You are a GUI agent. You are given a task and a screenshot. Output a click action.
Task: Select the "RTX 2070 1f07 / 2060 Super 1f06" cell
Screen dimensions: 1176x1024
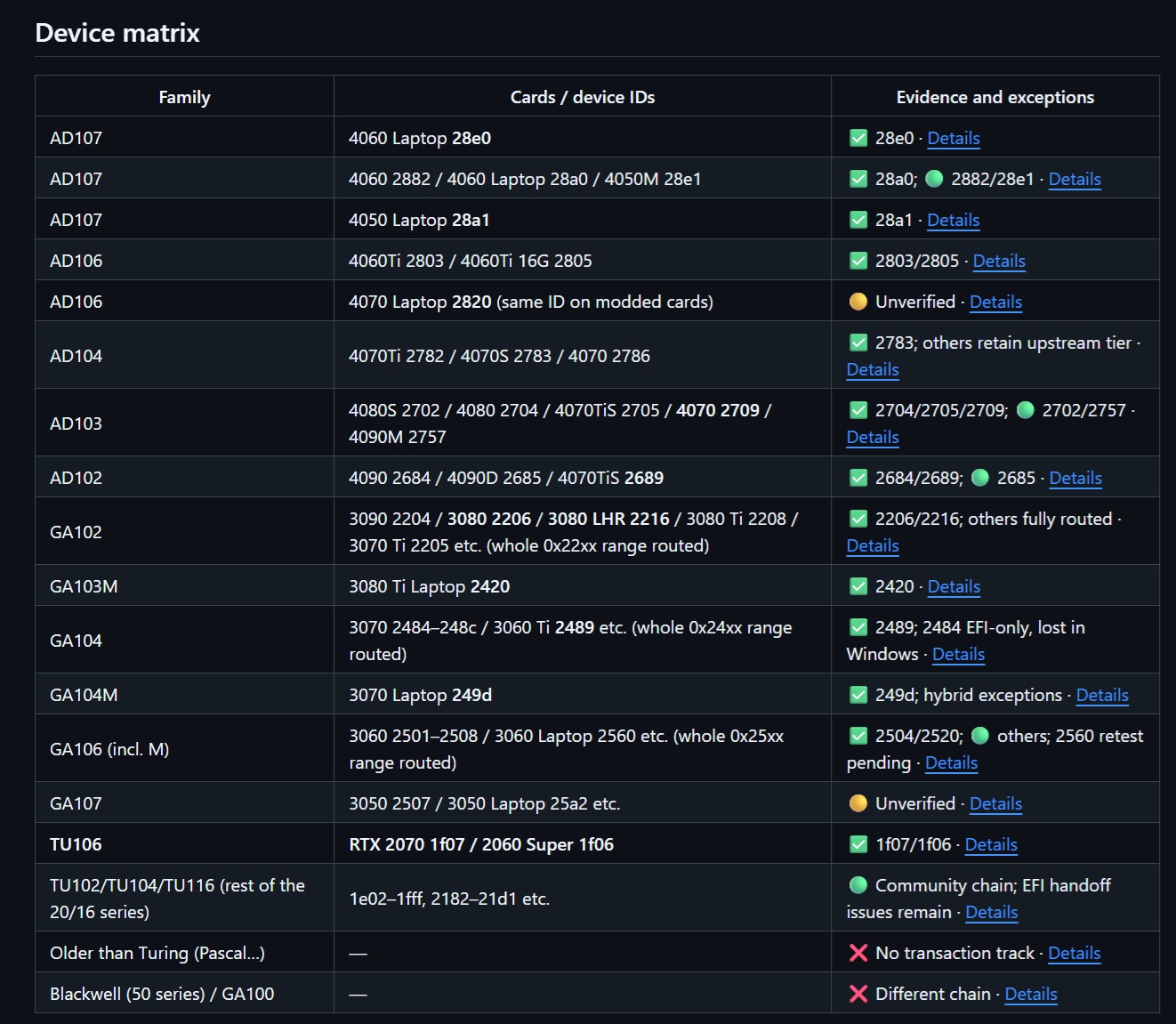coord(583,844)
